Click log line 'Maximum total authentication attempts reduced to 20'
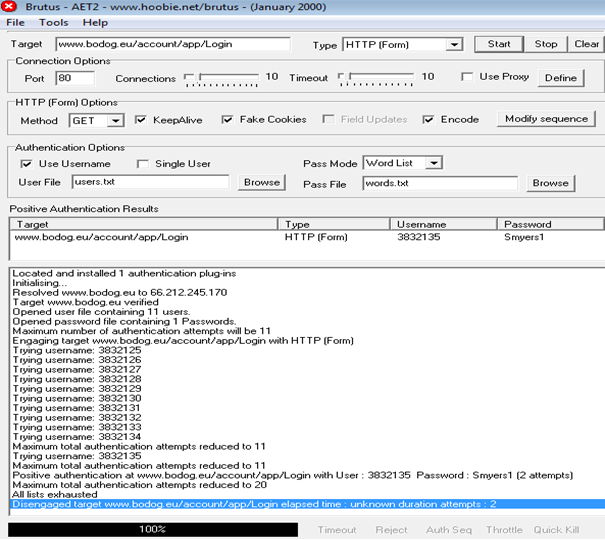This screenshot has width=605, height=540. pyautogui.click(x=140, y=485)
